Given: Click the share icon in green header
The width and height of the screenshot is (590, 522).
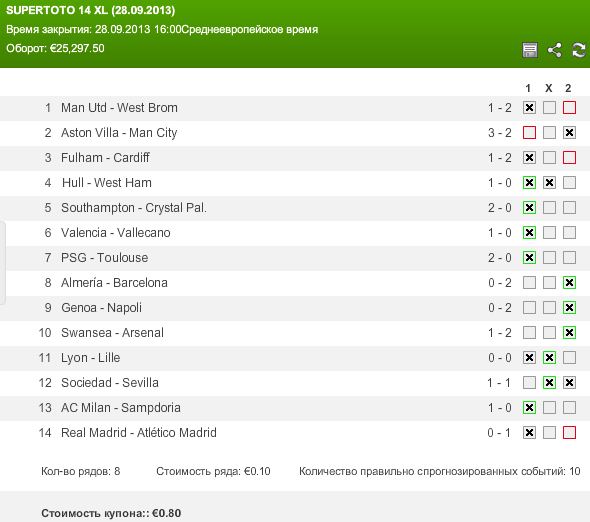Looking at the screenshot, I should click(x=555, y=50).
